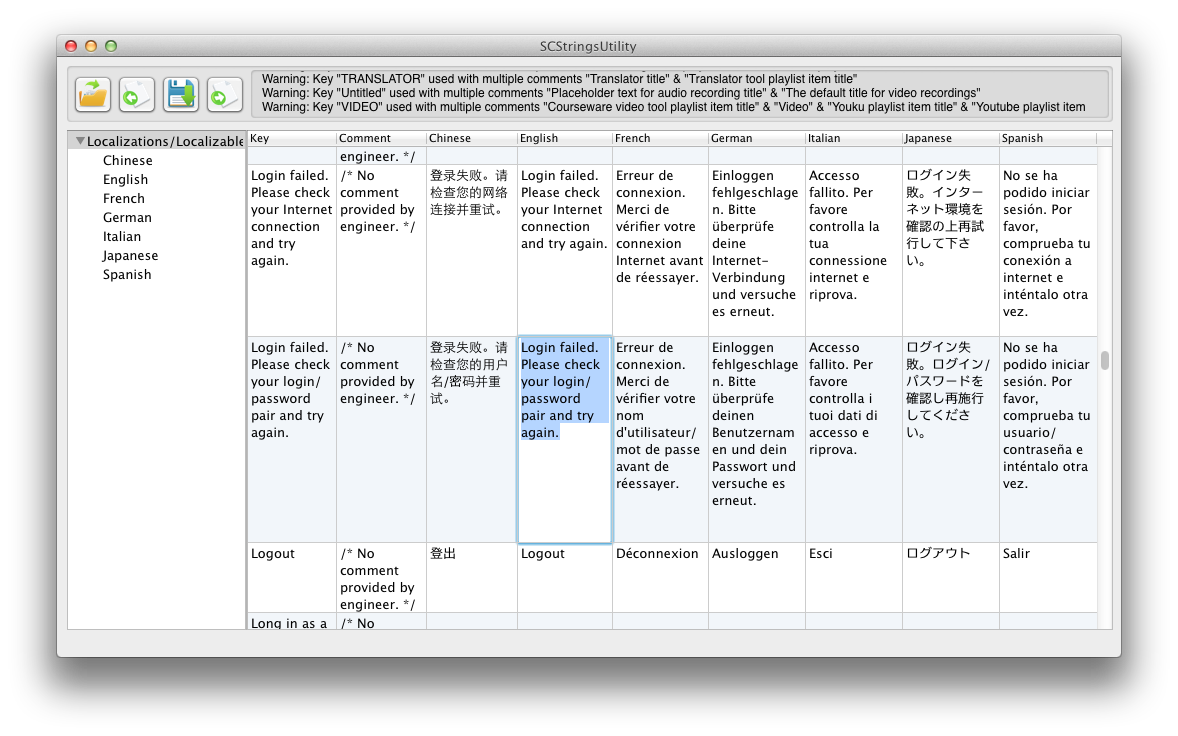Image resolution: width=1178 pixels, height=736 pixels.
Task: Click the Spanish cell containing 'usuario/contraseña'
Action: click(x=1048, y=439)
